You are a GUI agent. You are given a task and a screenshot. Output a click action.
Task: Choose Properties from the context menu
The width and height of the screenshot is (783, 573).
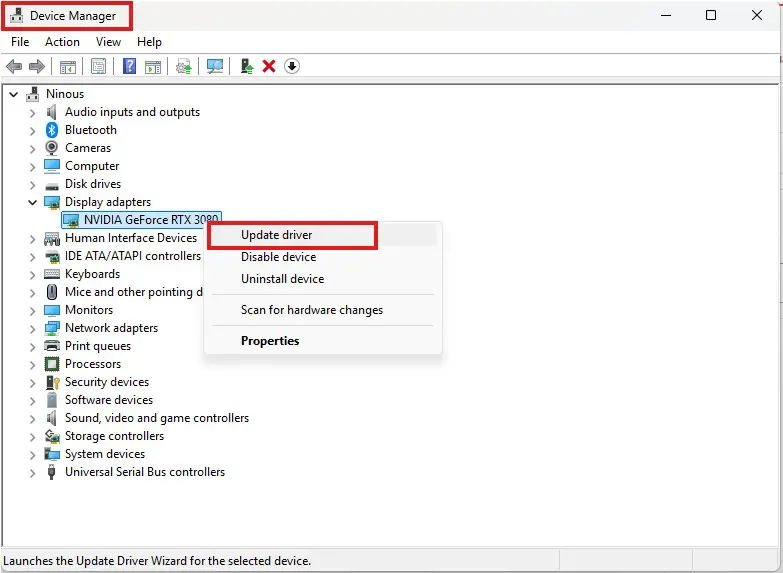(322, 341)
